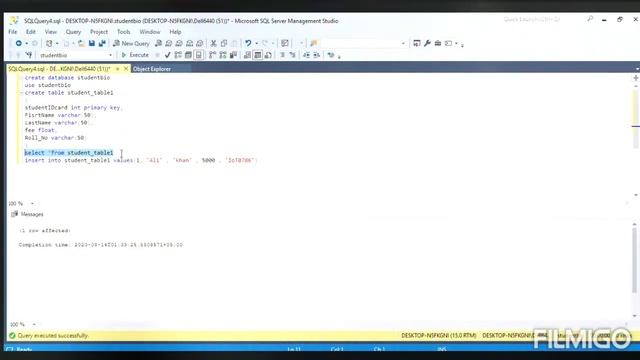Open the Navigate Backward history dropdown arrow

click(26, 43)
